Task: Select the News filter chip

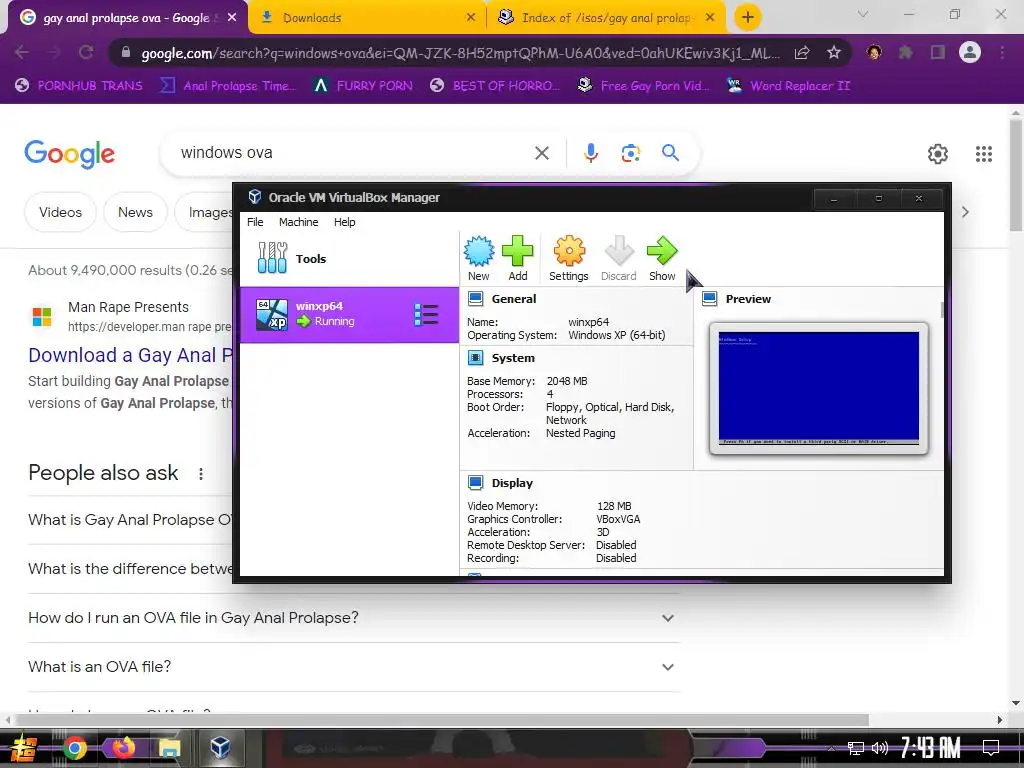Action: (x=135, y=212)
